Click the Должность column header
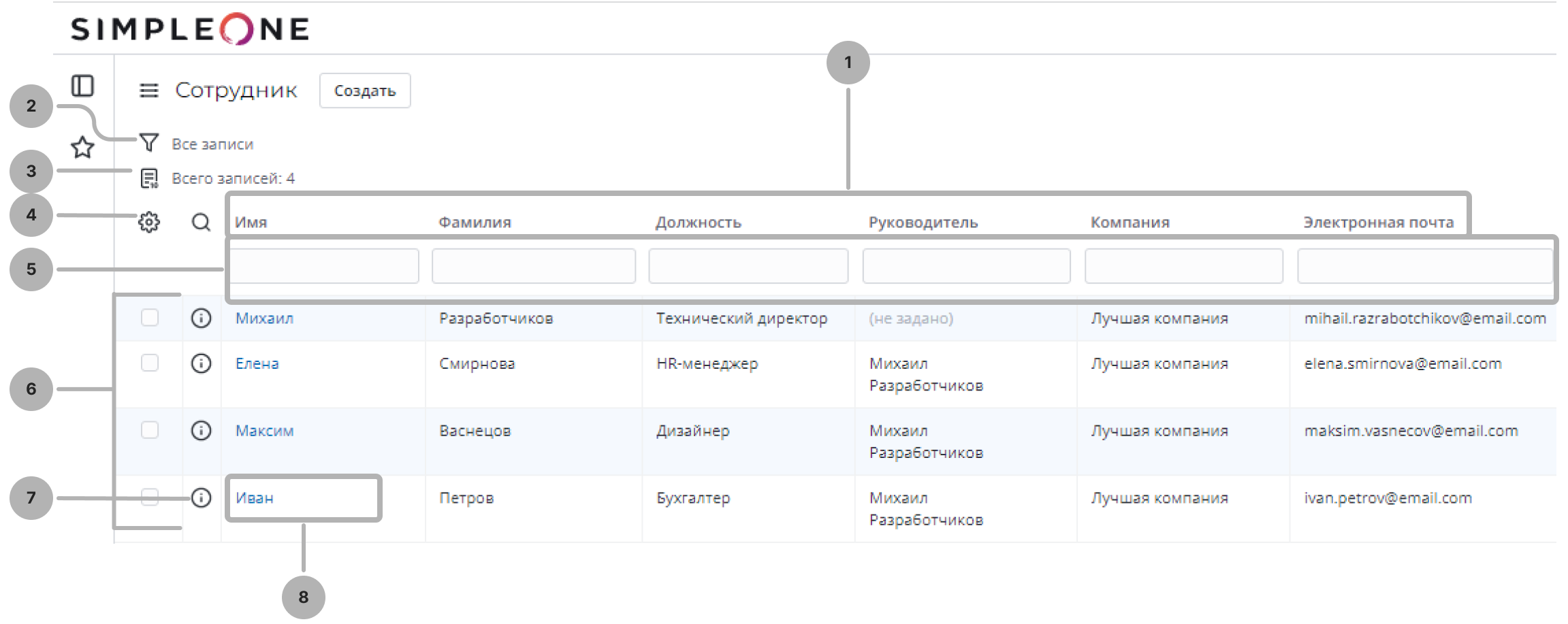 click(x=698, y=223)
